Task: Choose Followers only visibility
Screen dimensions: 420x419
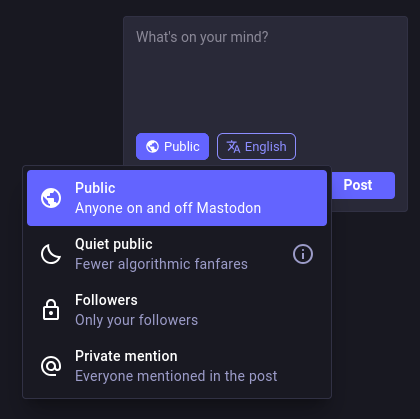Action: click(x=177, y=310)
